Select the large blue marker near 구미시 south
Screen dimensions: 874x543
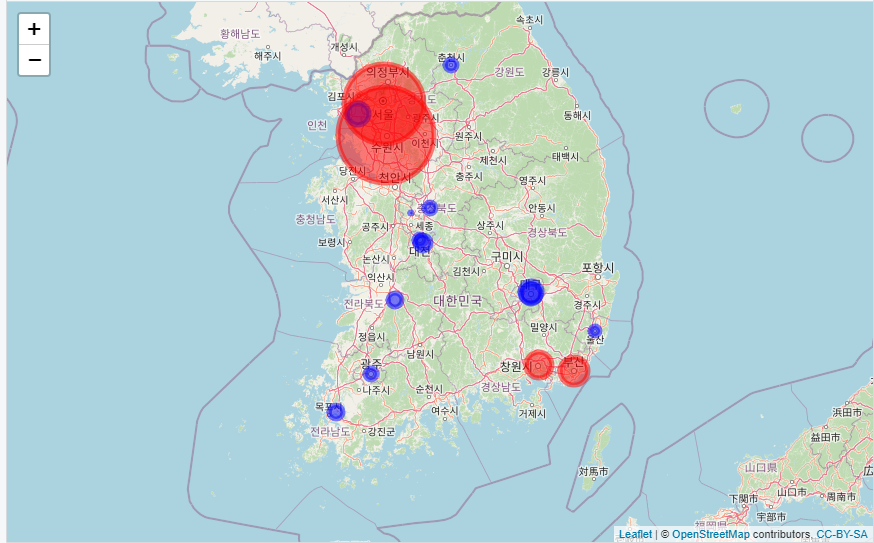coord(531,293)
